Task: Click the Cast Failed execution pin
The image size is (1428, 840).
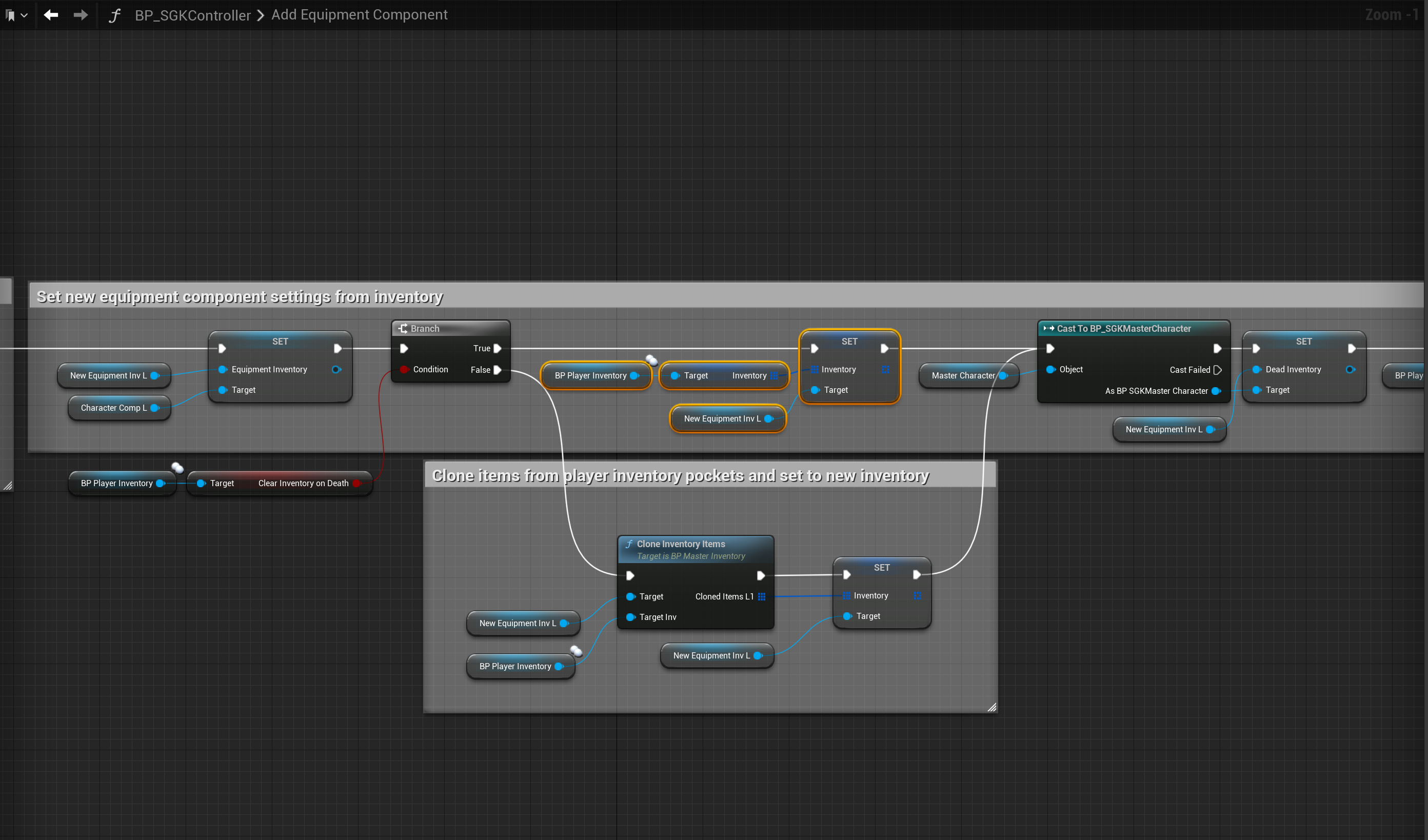Action: point(1217,370)
